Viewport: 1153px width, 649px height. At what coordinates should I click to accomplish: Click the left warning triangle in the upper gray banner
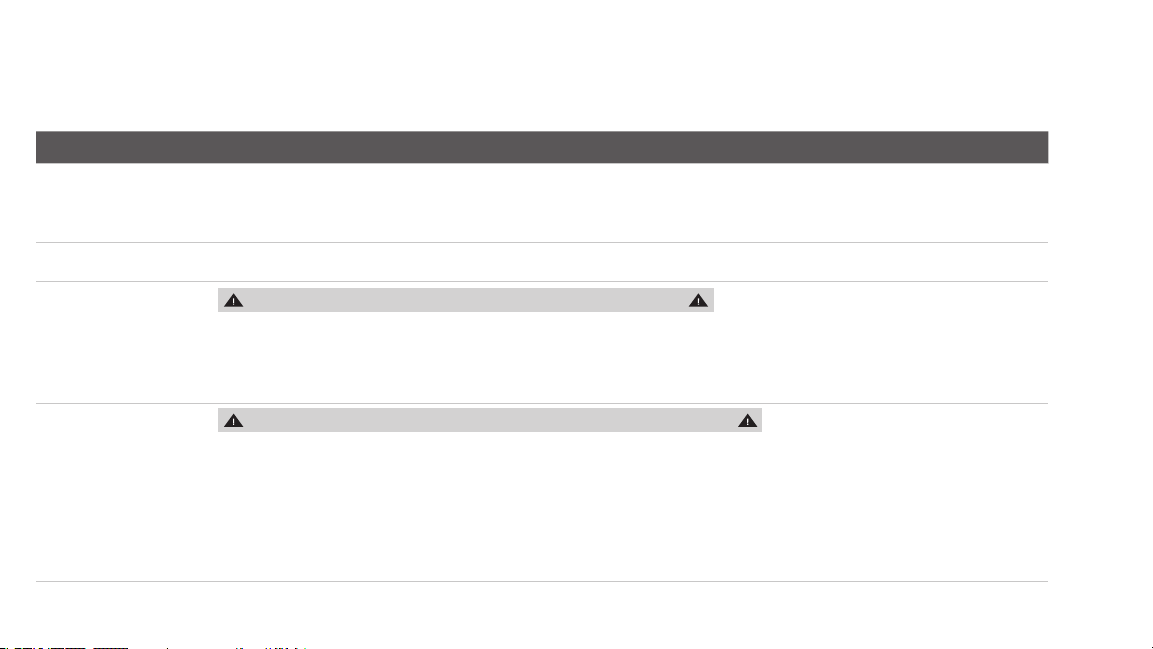[x=233, y=301]
